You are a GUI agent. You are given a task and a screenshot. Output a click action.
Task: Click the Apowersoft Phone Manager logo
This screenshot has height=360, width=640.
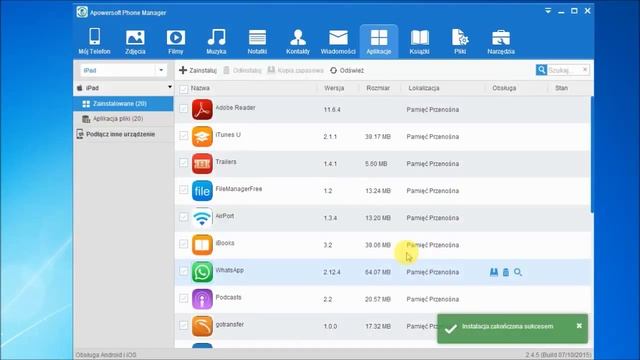pos(82,12)
